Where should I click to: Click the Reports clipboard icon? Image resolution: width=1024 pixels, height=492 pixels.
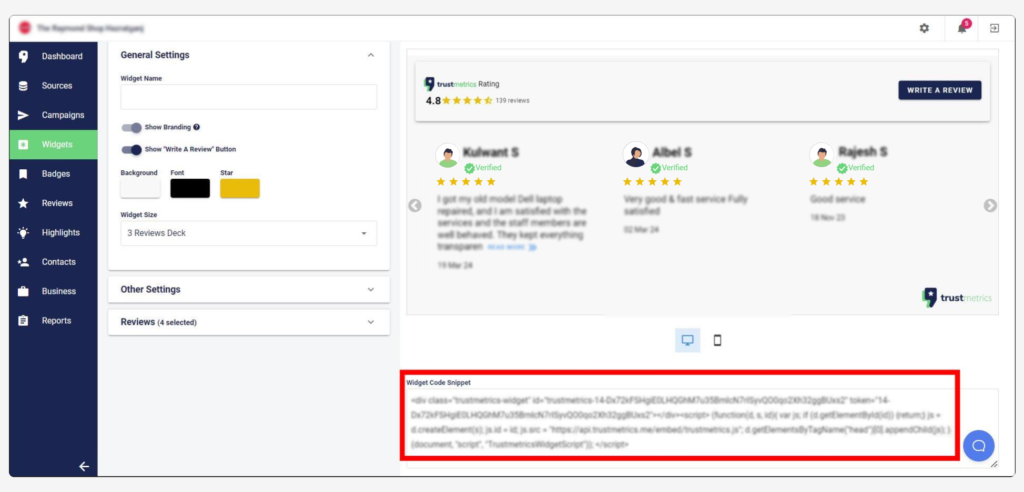tap(24, 321)
